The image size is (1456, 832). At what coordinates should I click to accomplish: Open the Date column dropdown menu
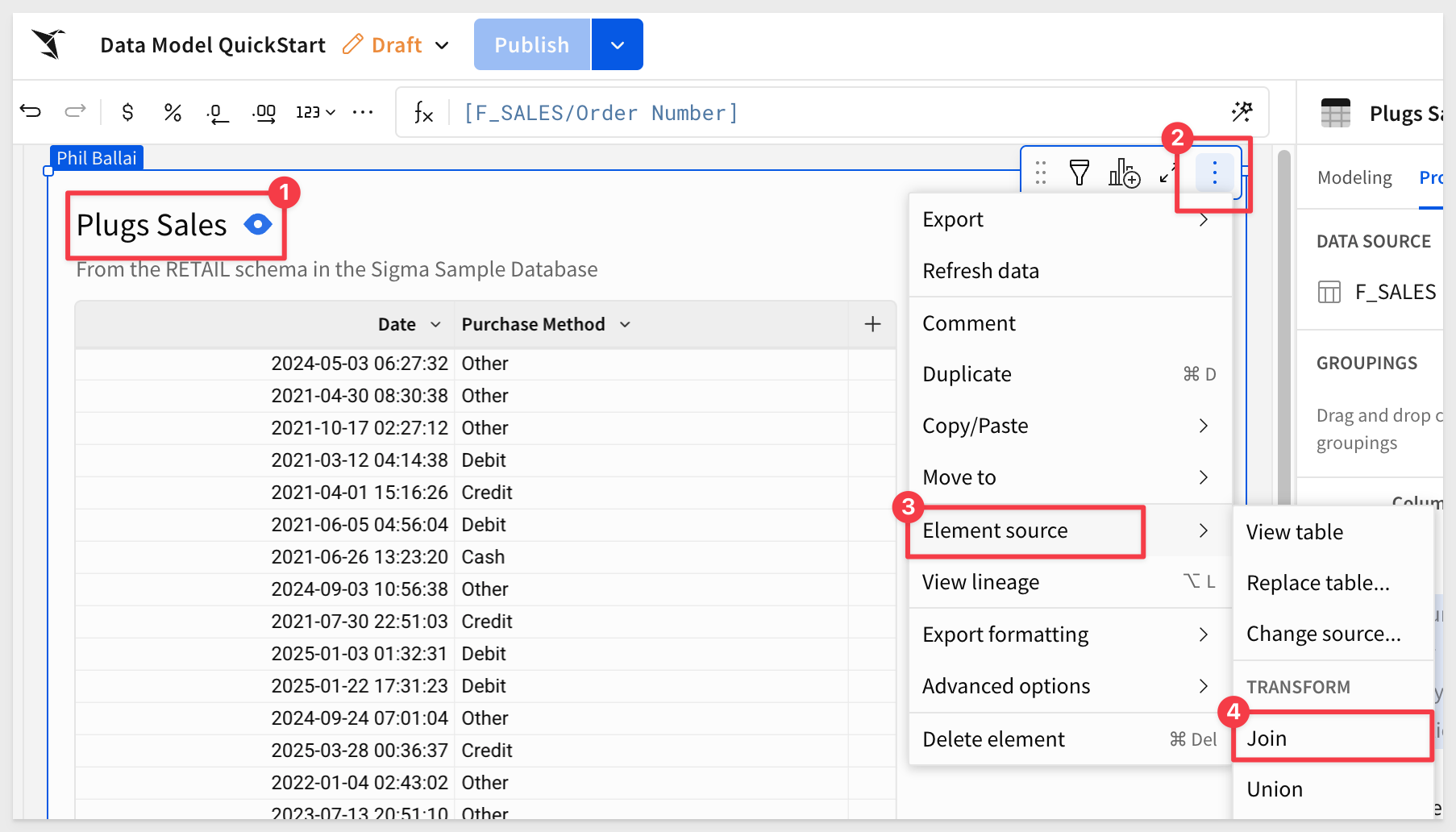(x=435, y=324)
